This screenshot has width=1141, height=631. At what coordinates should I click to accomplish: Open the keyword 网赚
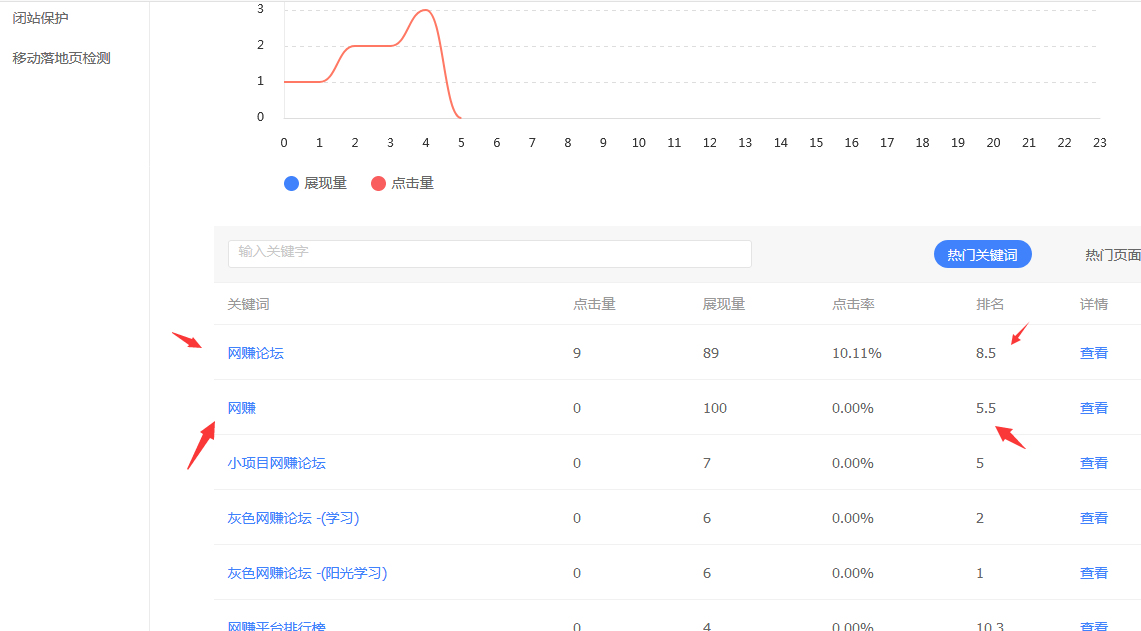click(240, 407)
